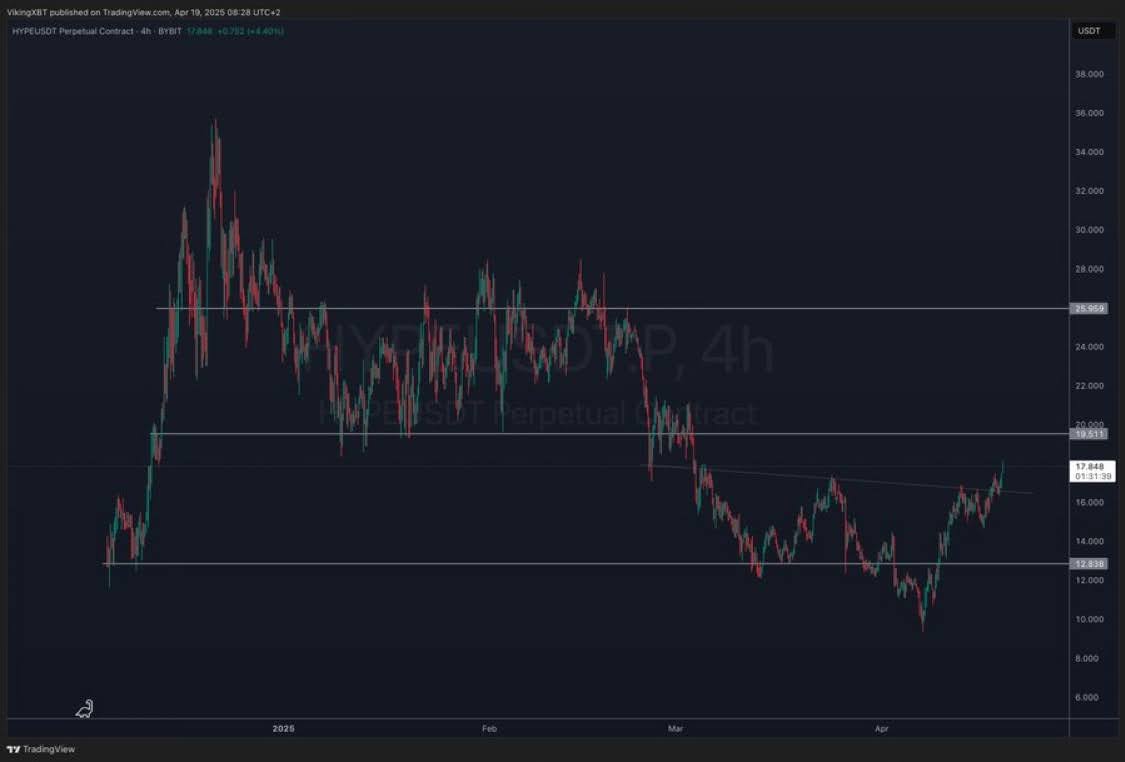This screenshot has height=762, width=1125.
Task: Click the 6.000 mark on price axis
Action: (x=1090, y=697)
